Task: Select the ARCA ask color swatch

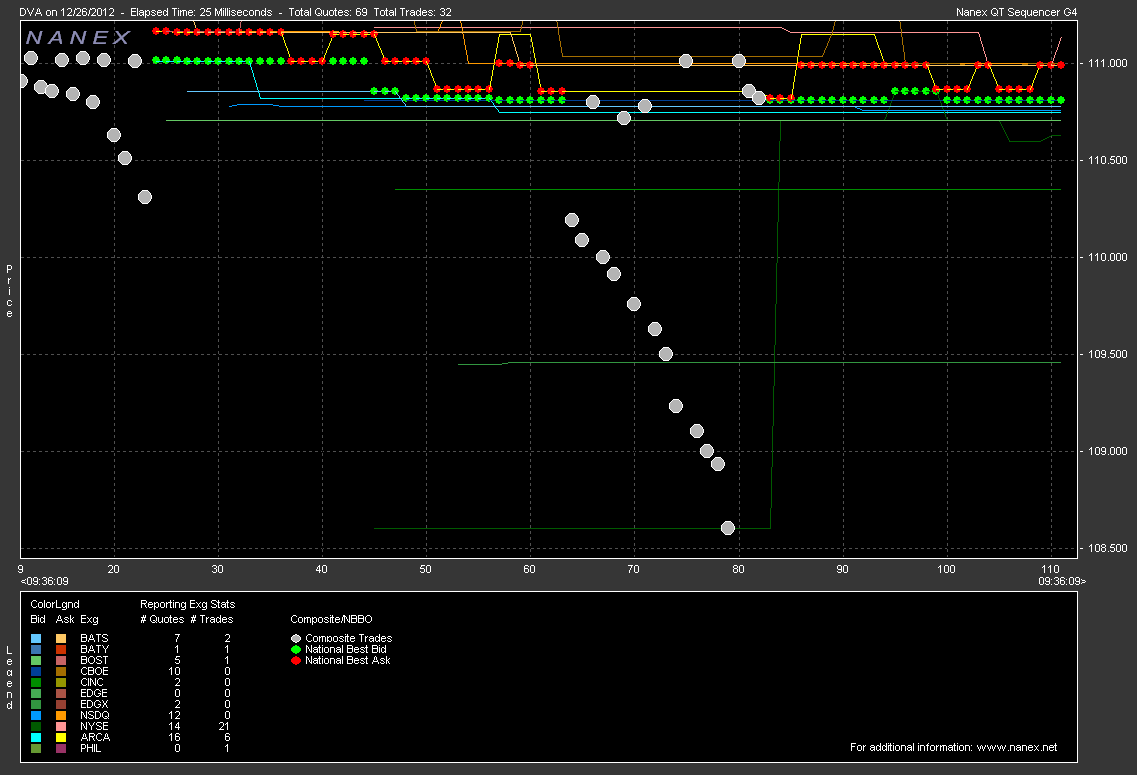Action: click(61, 737)
